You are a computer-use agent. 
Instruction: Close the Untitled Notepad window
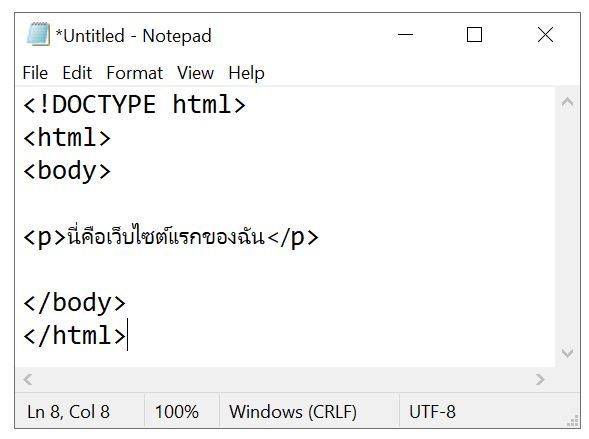(x=545, y=35)
